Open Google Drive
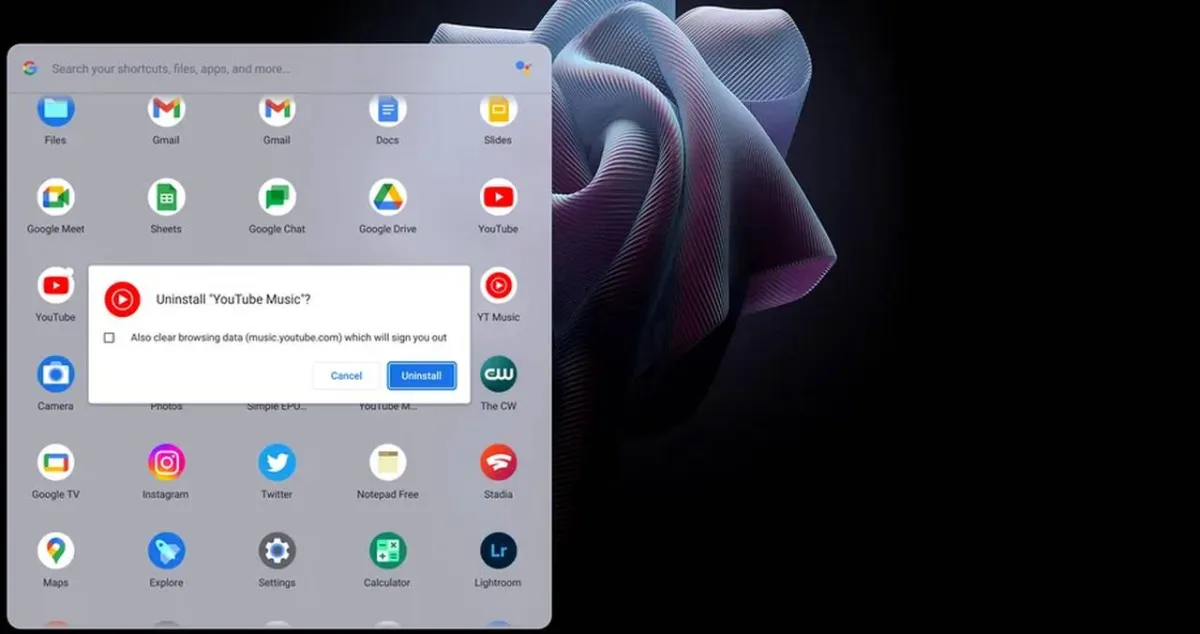 [387, 197]
